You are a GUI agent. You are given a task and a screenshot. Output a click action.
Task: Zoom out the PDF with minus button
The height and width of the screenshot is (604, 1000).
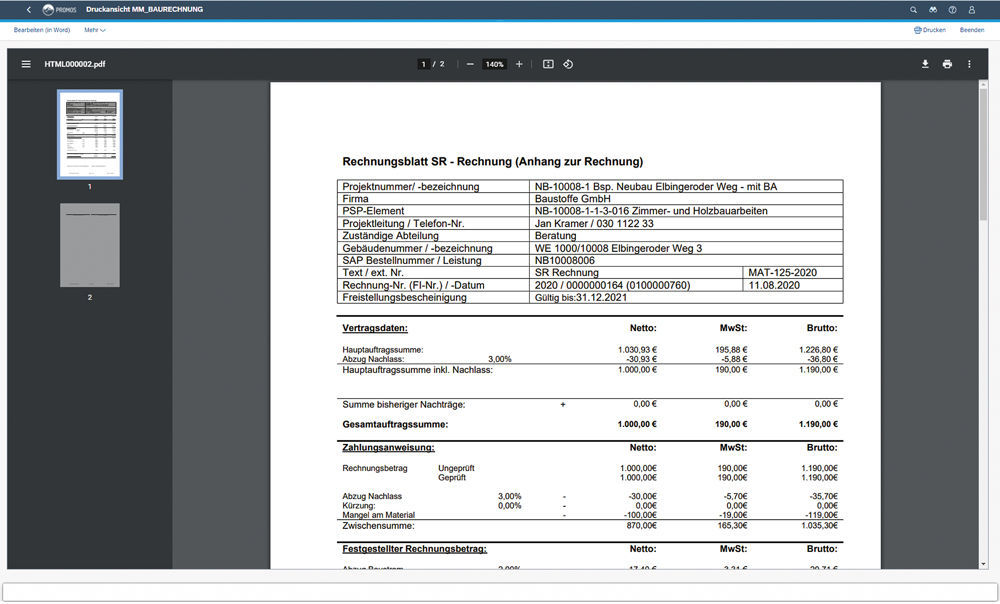click(470, 64)
